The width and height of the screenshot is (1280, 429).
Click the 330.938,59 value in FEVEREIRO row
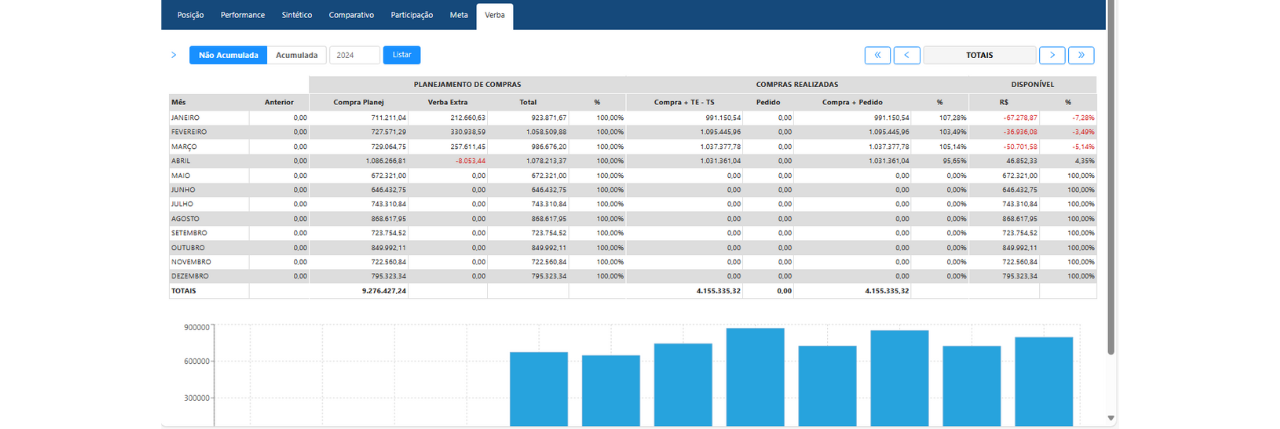tap(467, 132)
